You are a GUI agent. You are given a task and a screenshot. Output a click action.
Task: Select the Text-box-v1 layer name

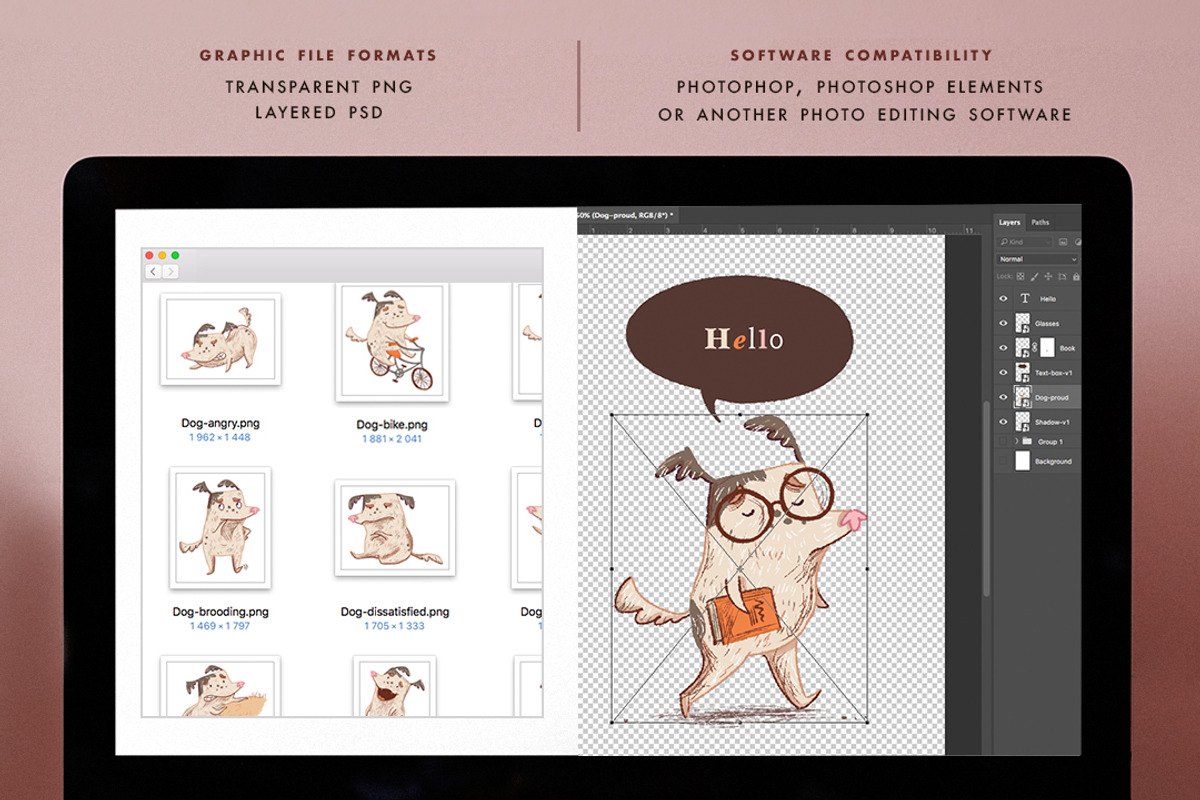pos(1054,373)
